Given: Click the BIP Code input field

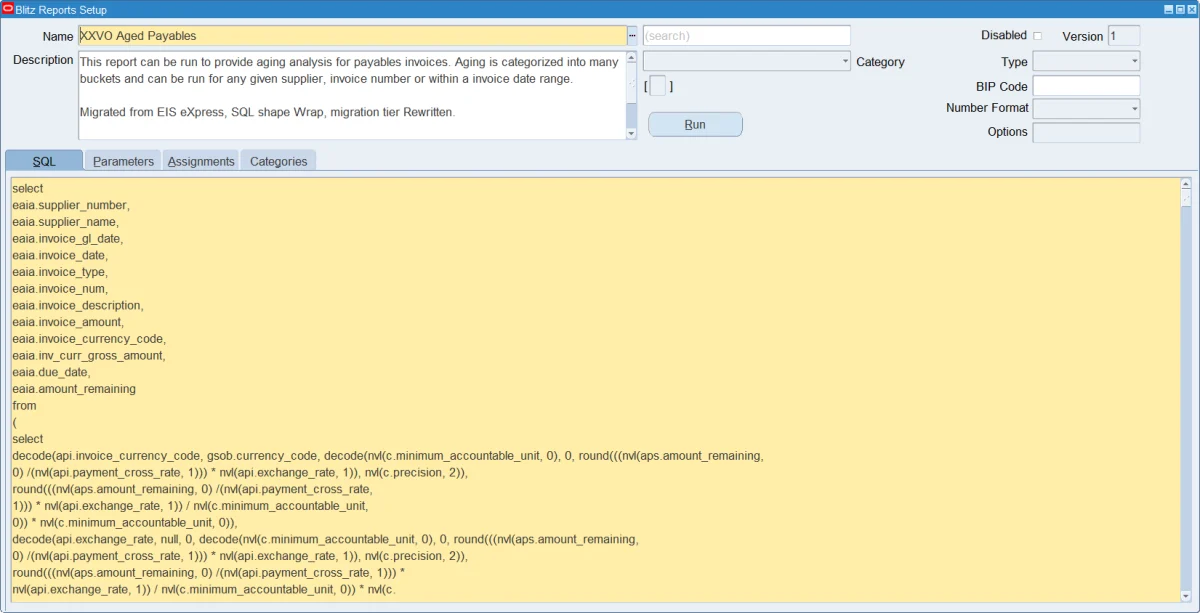Looking at the screenshot, I should 1086,86.
